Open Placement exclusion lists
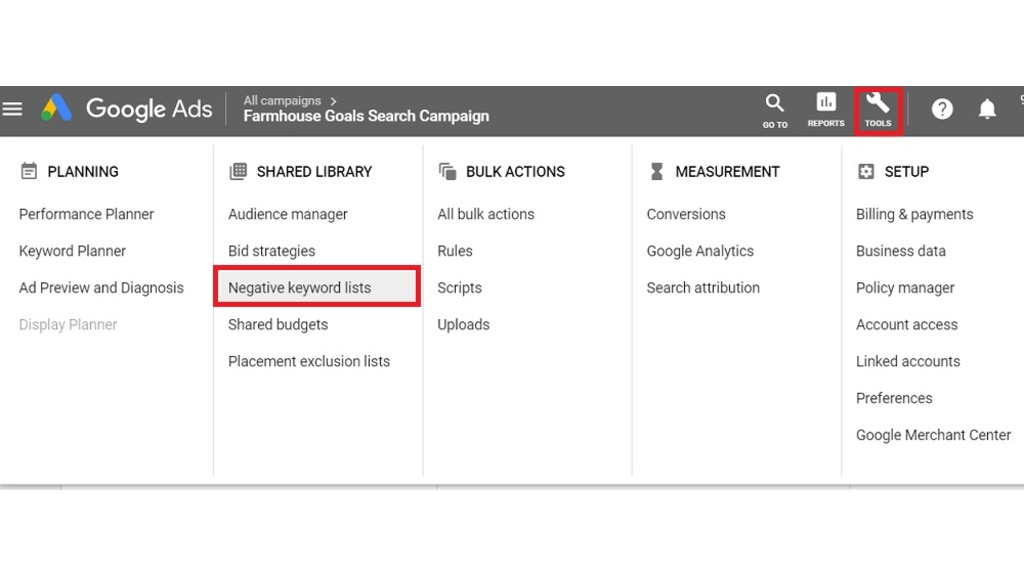This screenshot has width=1024, height=576. pos(309,361)
